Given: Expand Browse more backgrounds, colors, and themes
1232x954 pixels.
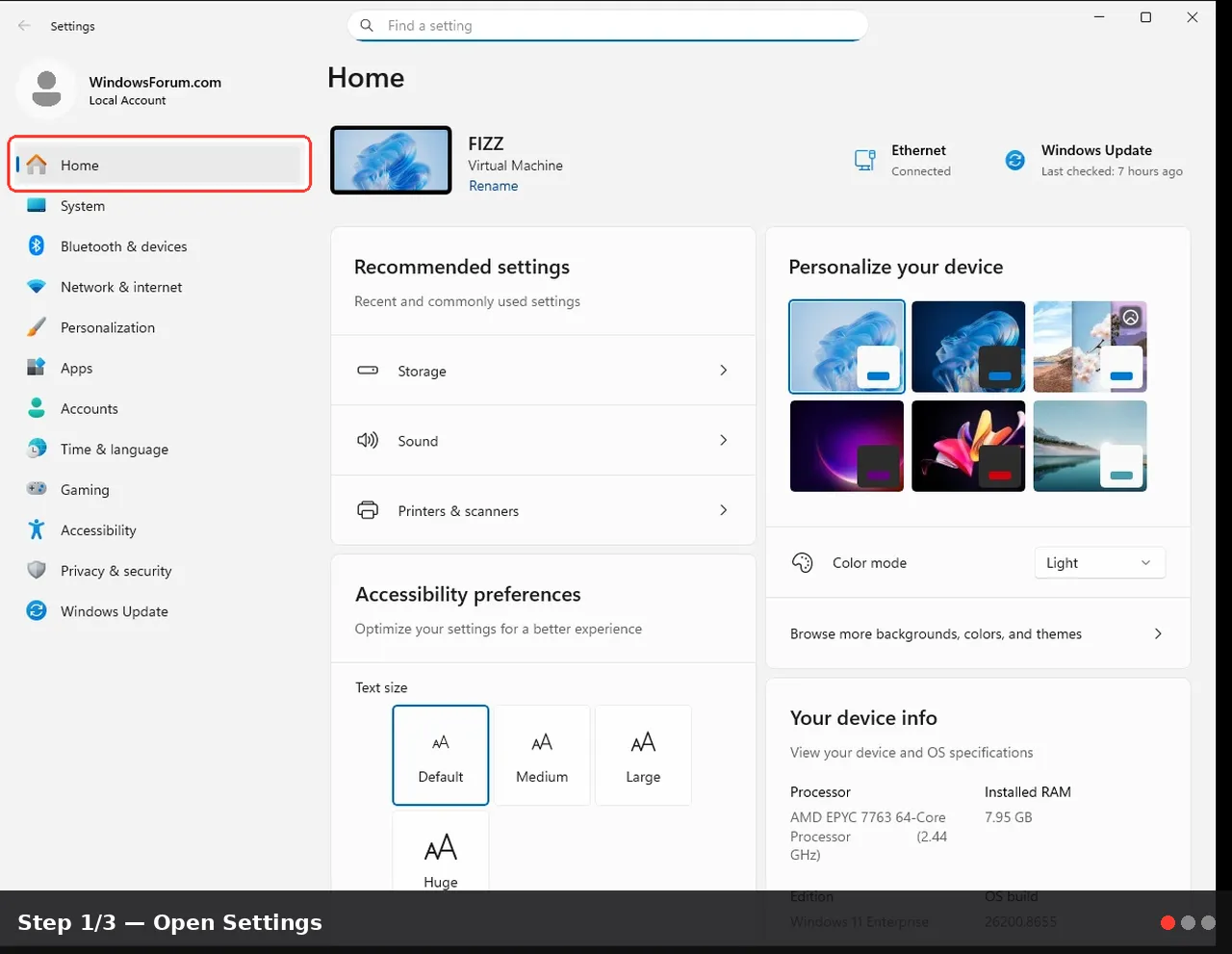Looking at the screenshot, I should [978, 633].
